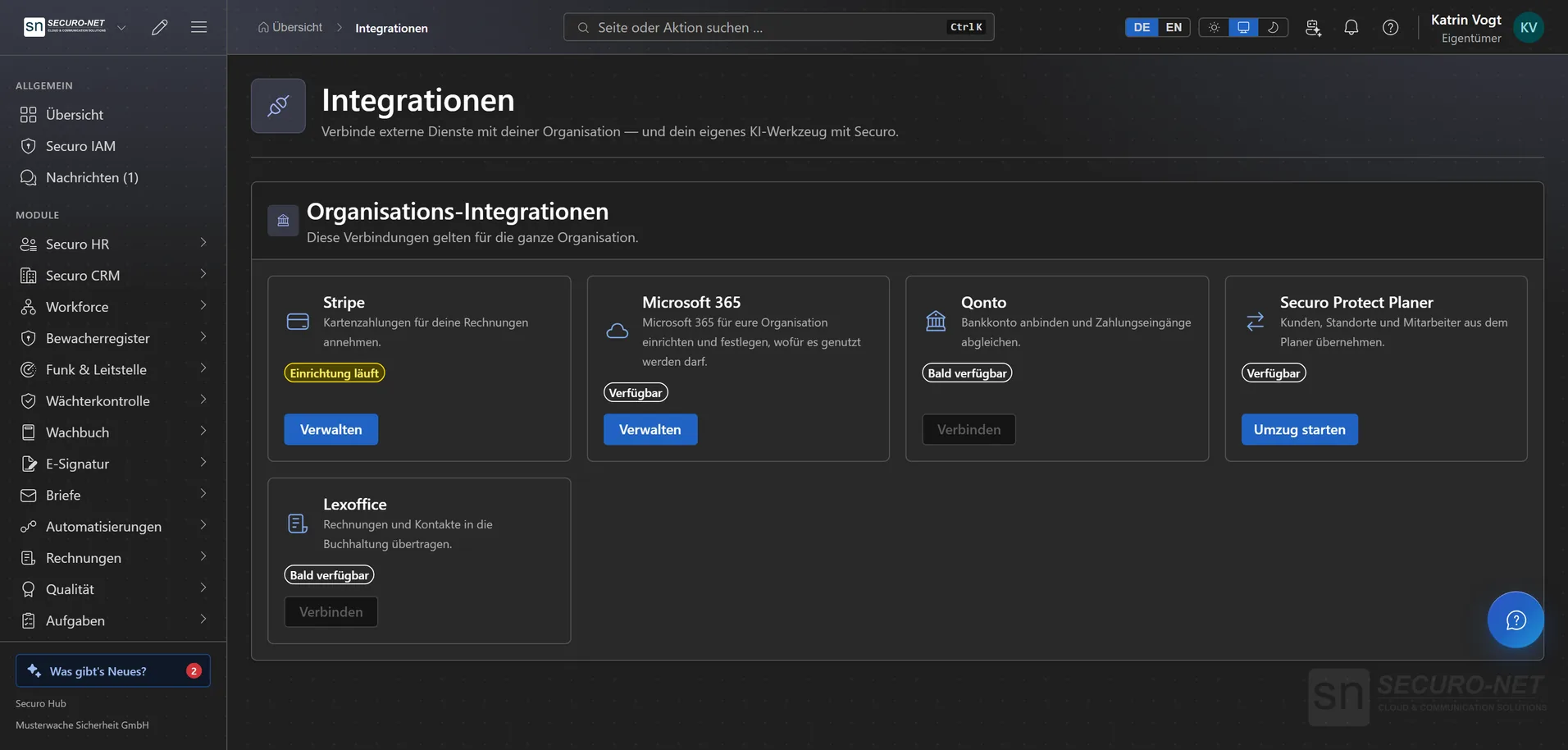Open Automatisierungen in the sidebar
The height and width of the screenshot is (750, 1568).
(x=113, y=527)
